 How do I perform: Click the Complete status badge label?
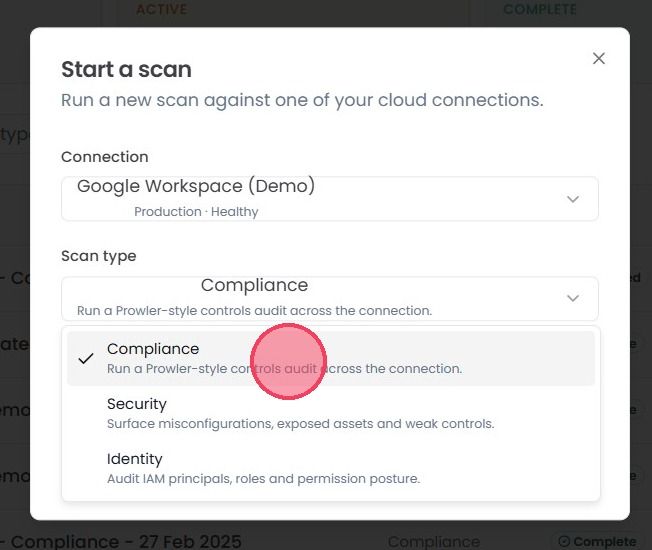coord(605,542)
